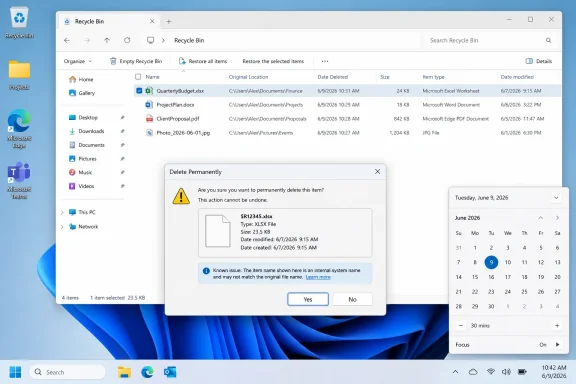Click the volume icon in system tray

pos(507,372)
